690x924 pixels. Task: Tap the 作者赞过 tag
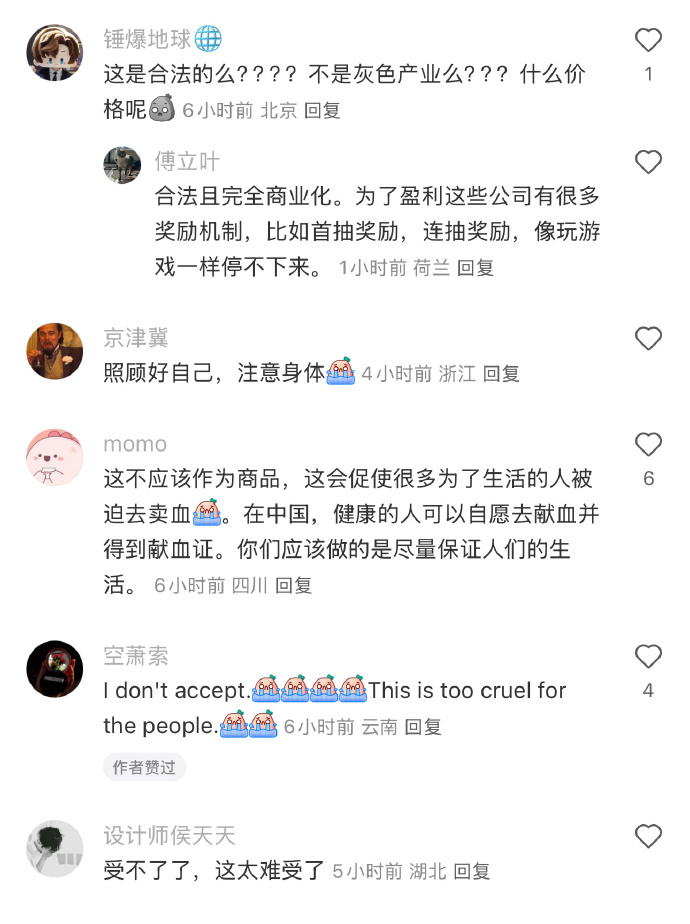[144, 767]
